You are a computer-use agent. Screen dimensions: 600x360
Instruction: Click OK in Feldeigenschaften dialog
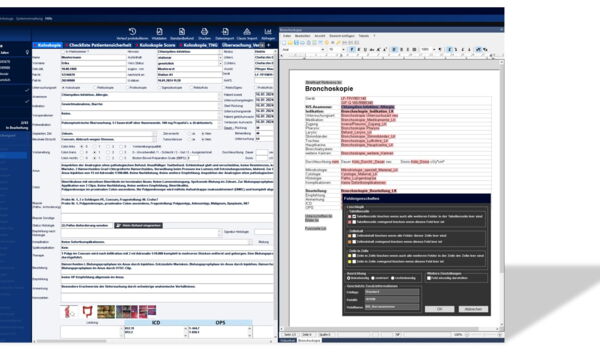[439, 309]
